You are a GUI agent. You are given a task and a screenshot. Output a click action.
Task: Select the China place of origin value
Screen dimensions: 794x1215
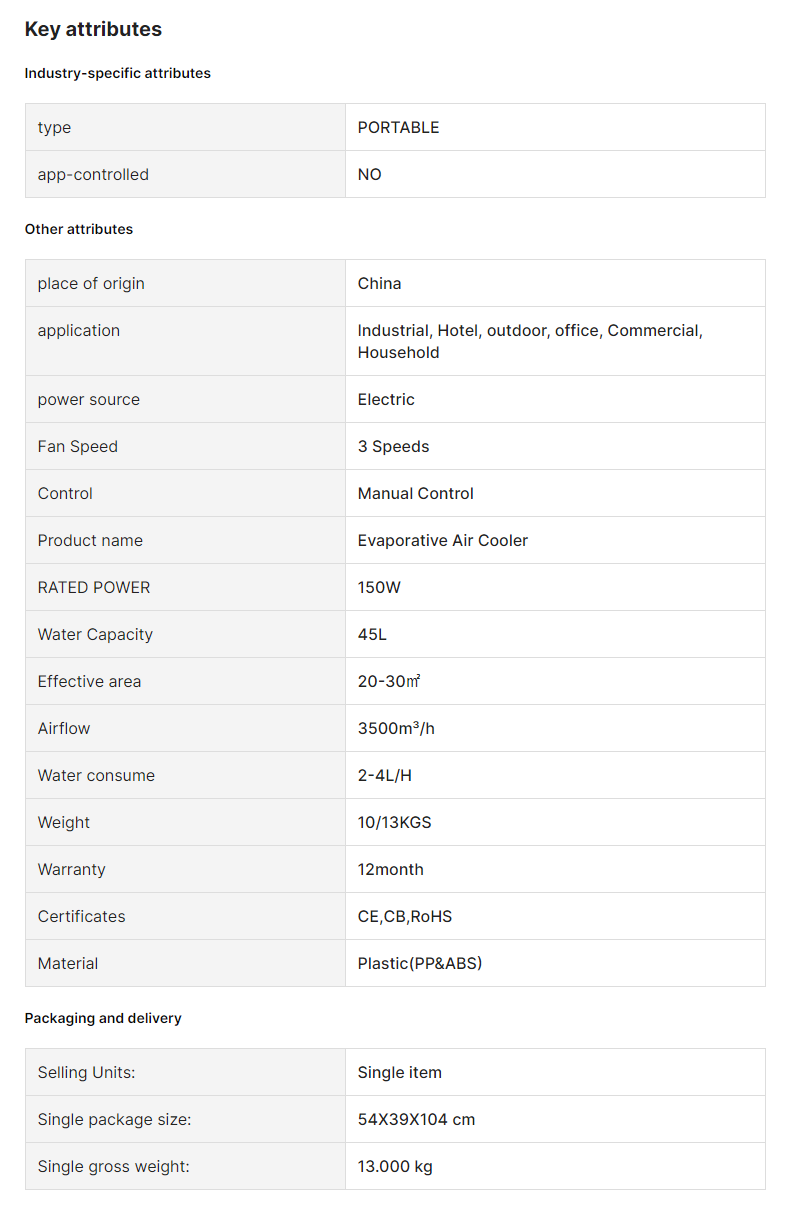pos(380,283)
